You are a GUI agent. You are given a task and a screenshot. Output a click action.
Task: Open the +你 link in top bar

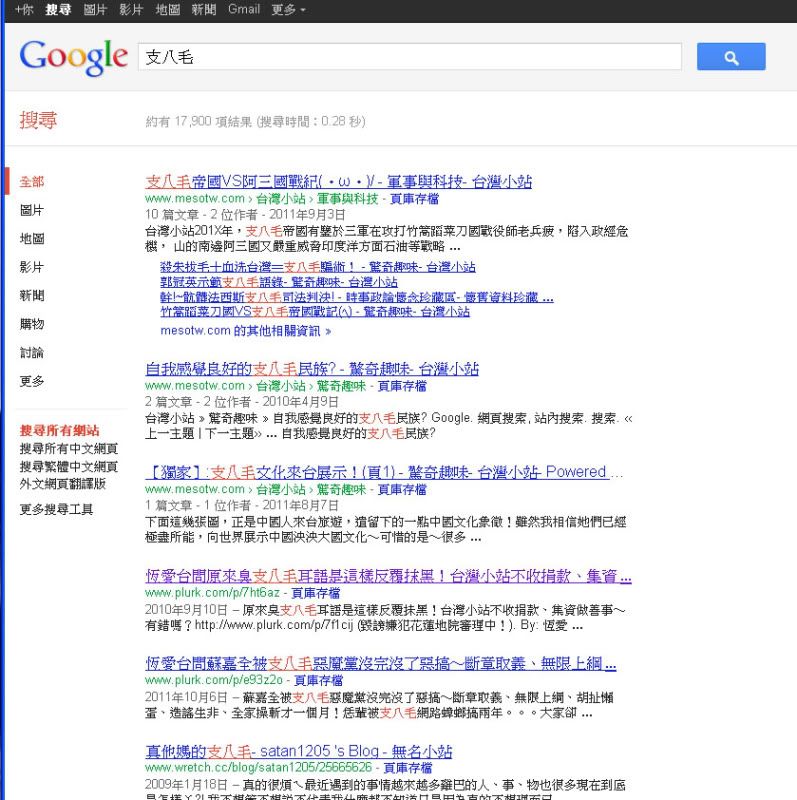pos(24,10)
